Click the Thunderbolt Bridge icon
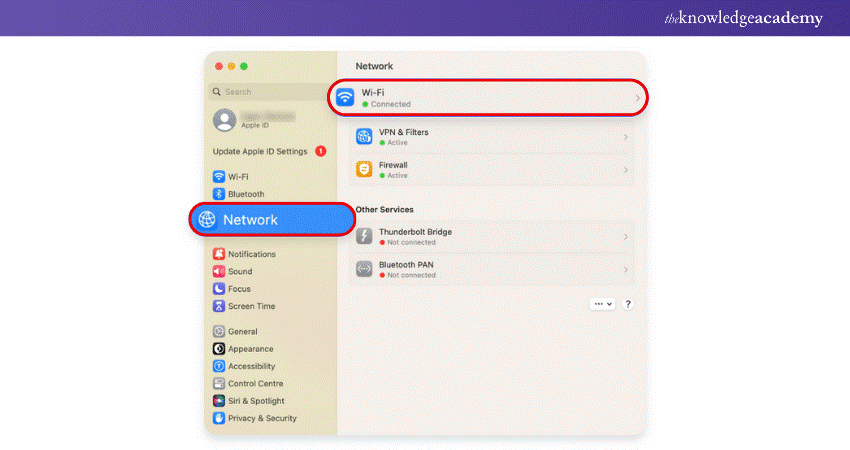 (364, 236)
